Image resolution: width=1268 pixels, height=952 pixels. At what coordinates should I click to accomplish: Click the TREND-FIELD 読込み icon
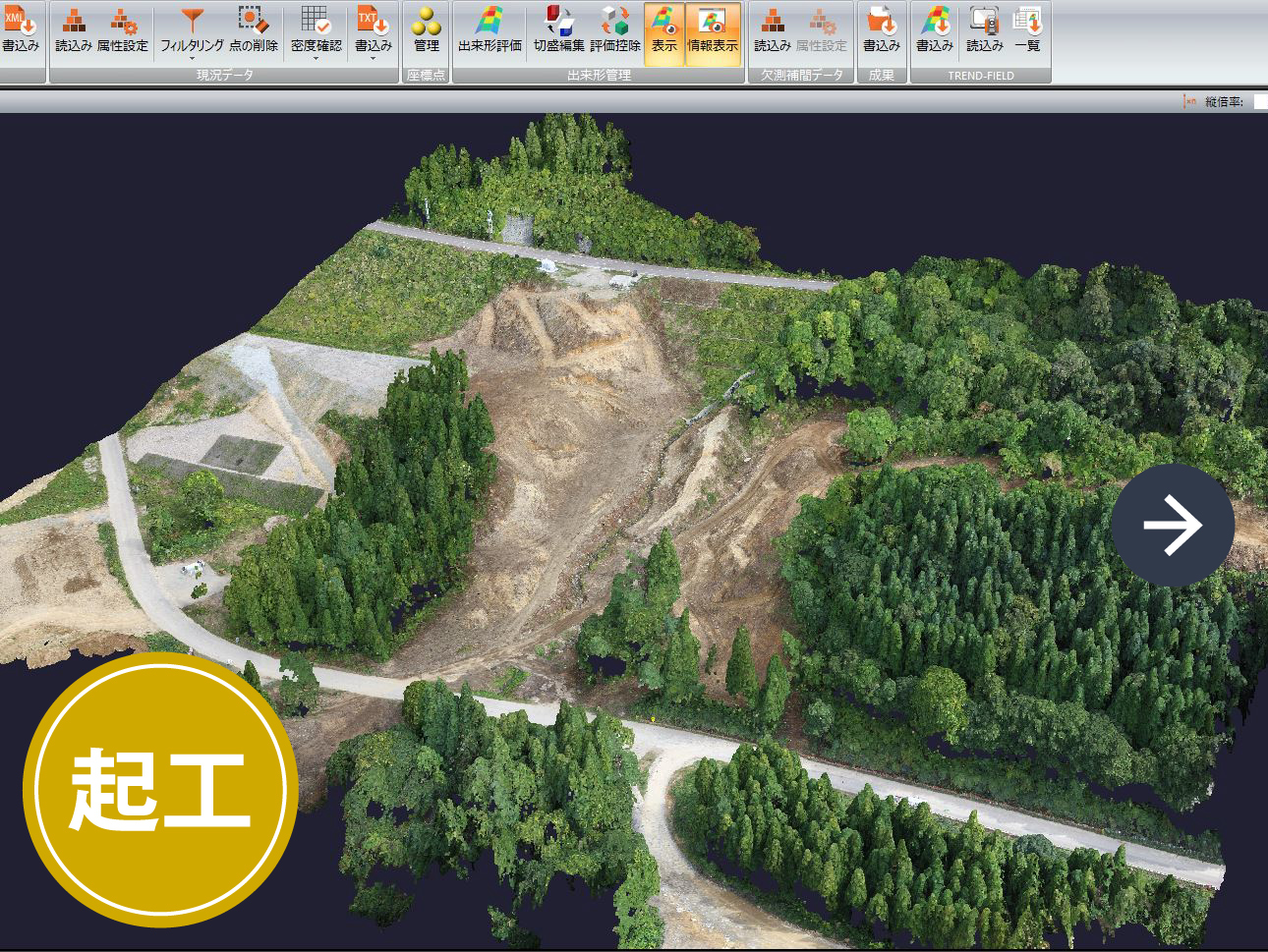[x=984, y=29]
